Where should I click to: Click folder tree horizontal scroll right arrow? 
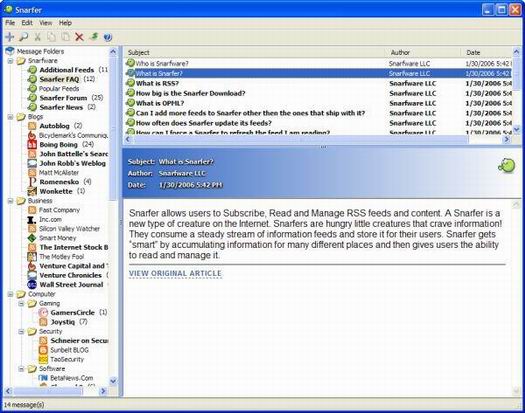tap(103, 391)
